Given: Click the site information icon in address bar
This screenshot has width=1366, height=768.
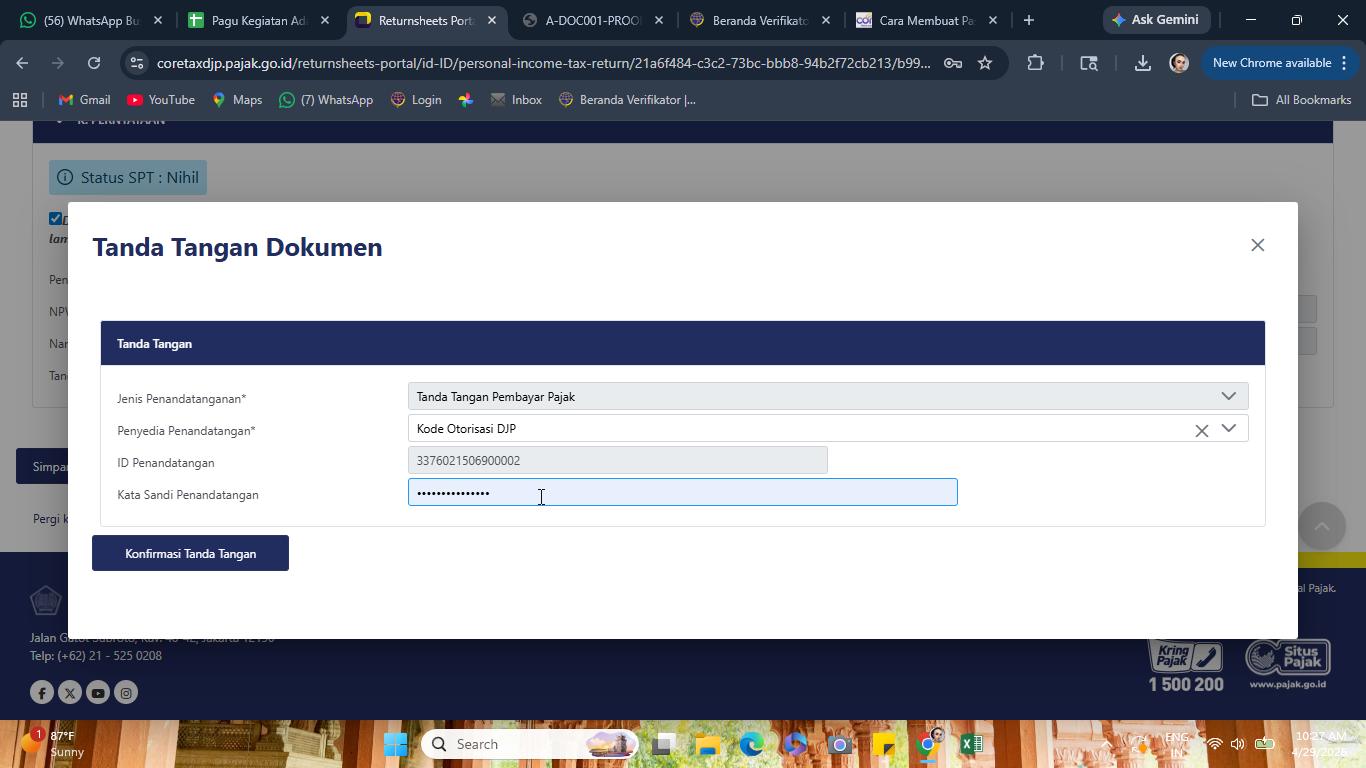Looking at the screenshot, I should click(137, 63).
